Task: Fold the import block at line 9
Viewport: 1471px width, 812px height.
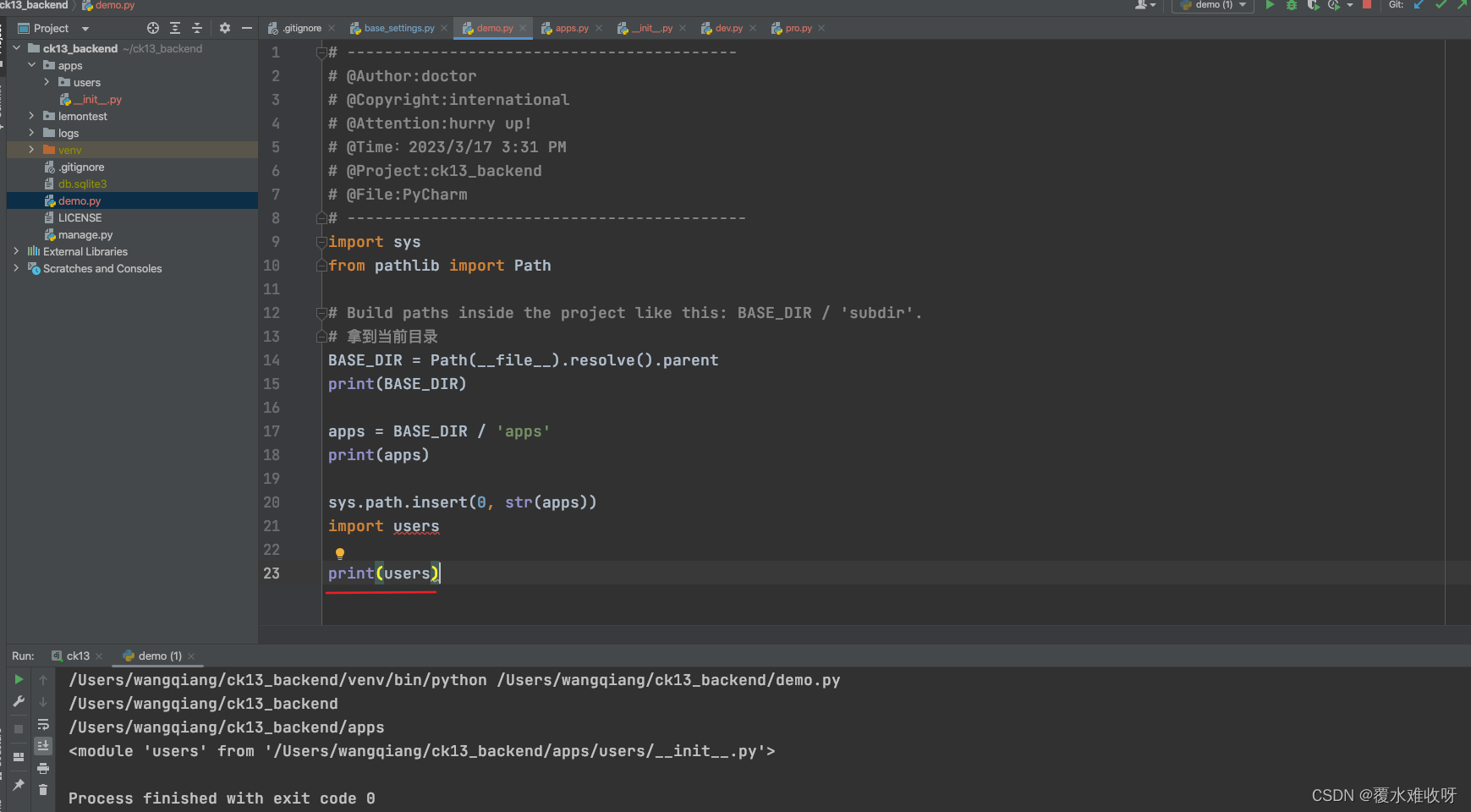Action: click(x=321, y=242)
